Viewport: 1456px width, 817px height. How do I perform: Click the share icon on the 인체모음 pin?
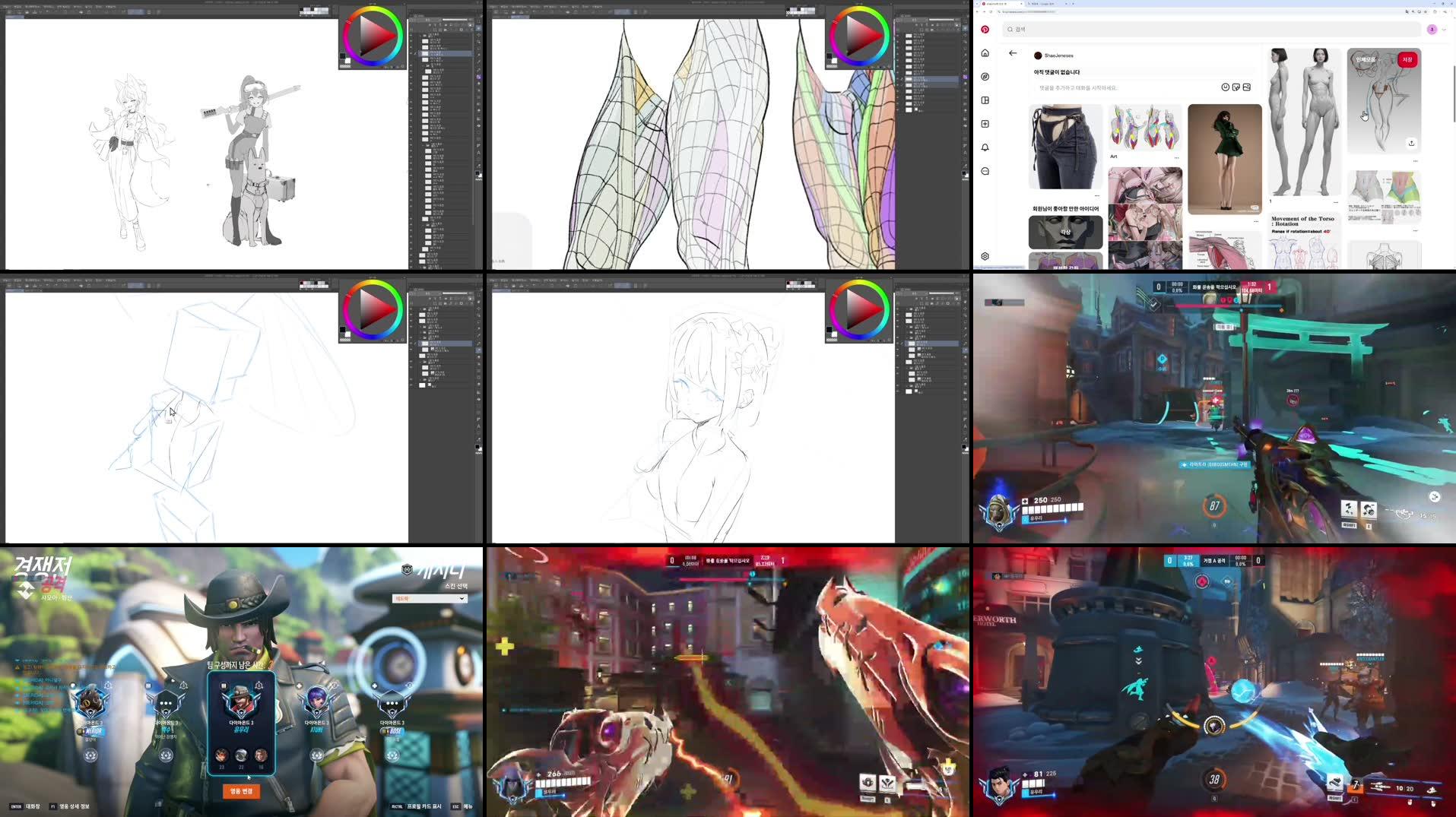point(1411,144)
